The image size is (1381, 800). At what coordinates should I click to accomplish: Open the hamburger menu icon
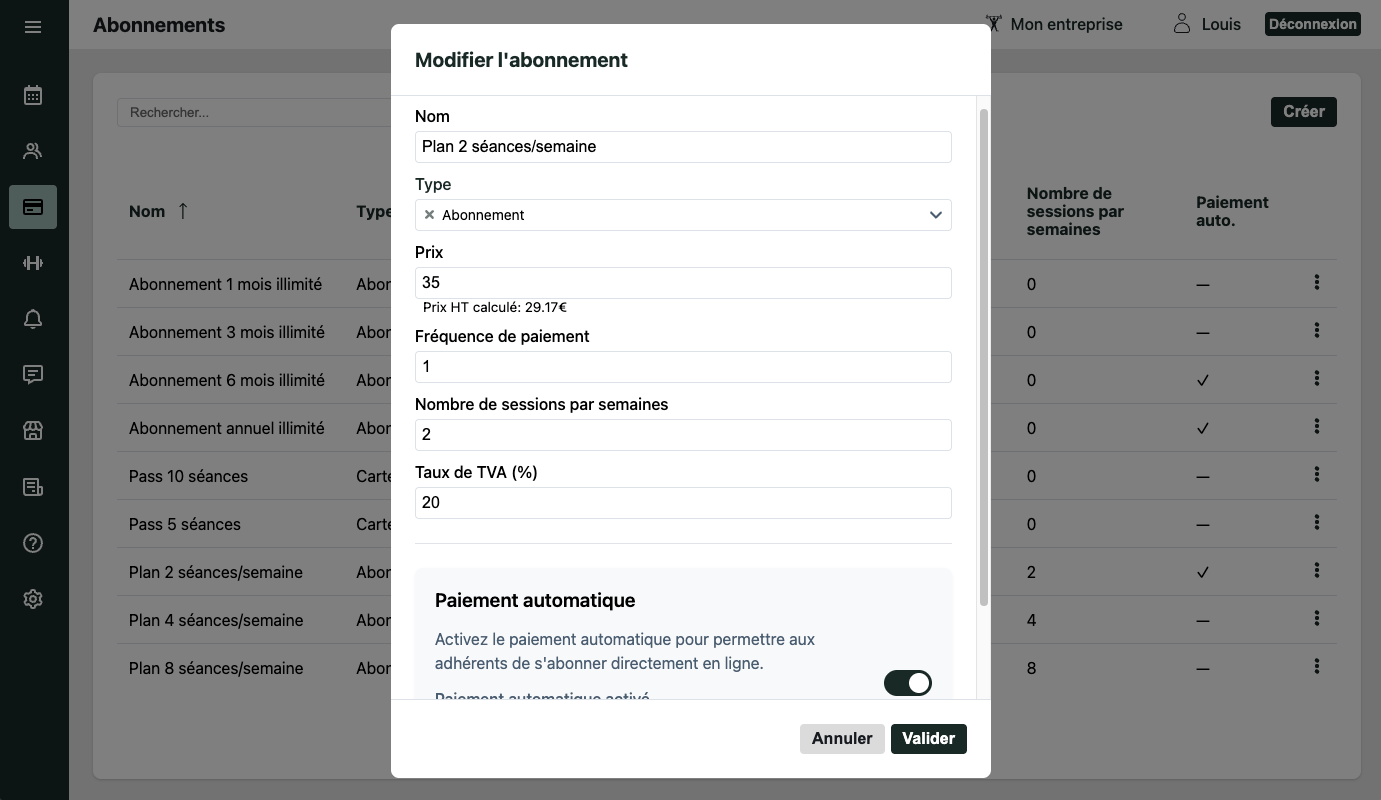(x=33, y=27)
